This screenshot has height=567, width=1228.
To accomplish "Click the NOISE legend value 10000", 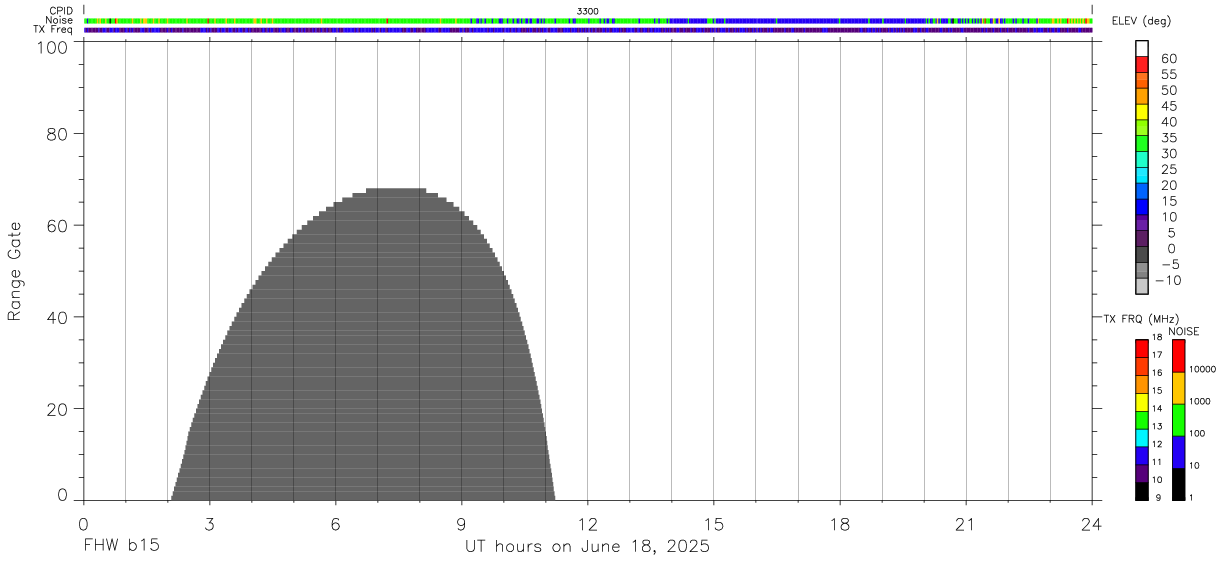I will pyautogui.click(x=1201, y=369).
